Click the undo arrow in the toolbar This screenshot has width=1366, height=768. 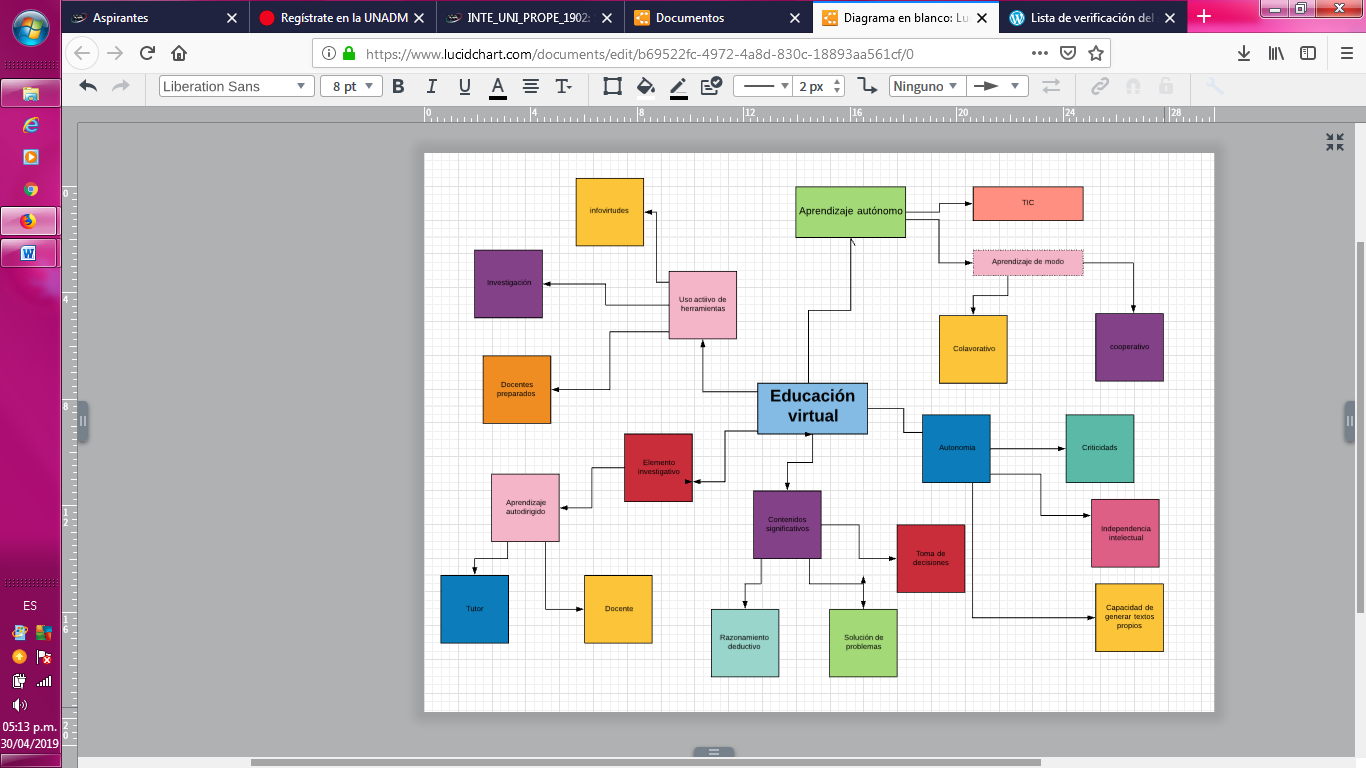pos(88,86)
